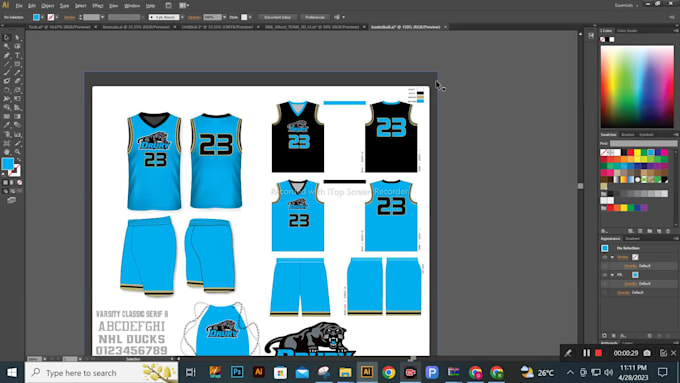Select the yellow swatch in Swatches top row
Viewport: 680px width, 383px height.
[x=637, y=152]
